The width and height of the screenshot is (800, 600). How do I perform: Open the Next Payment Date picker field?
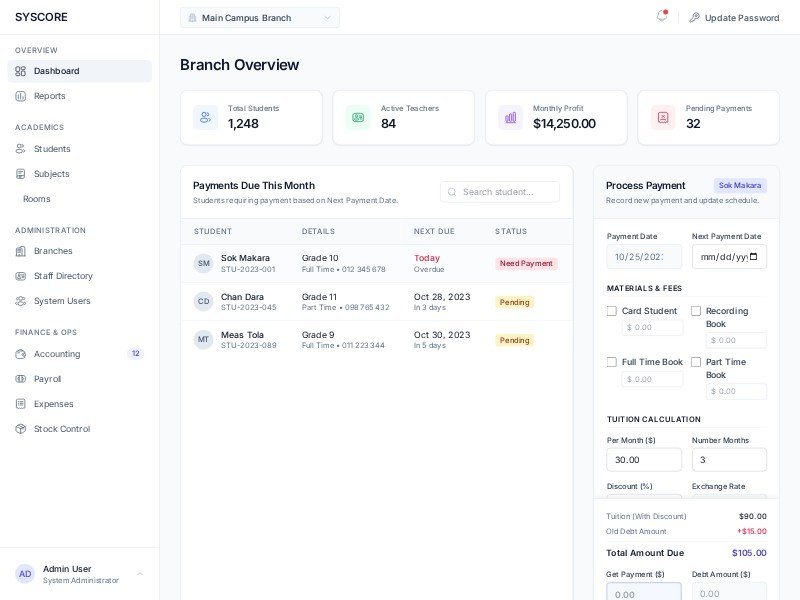click(x=722, y=257)
